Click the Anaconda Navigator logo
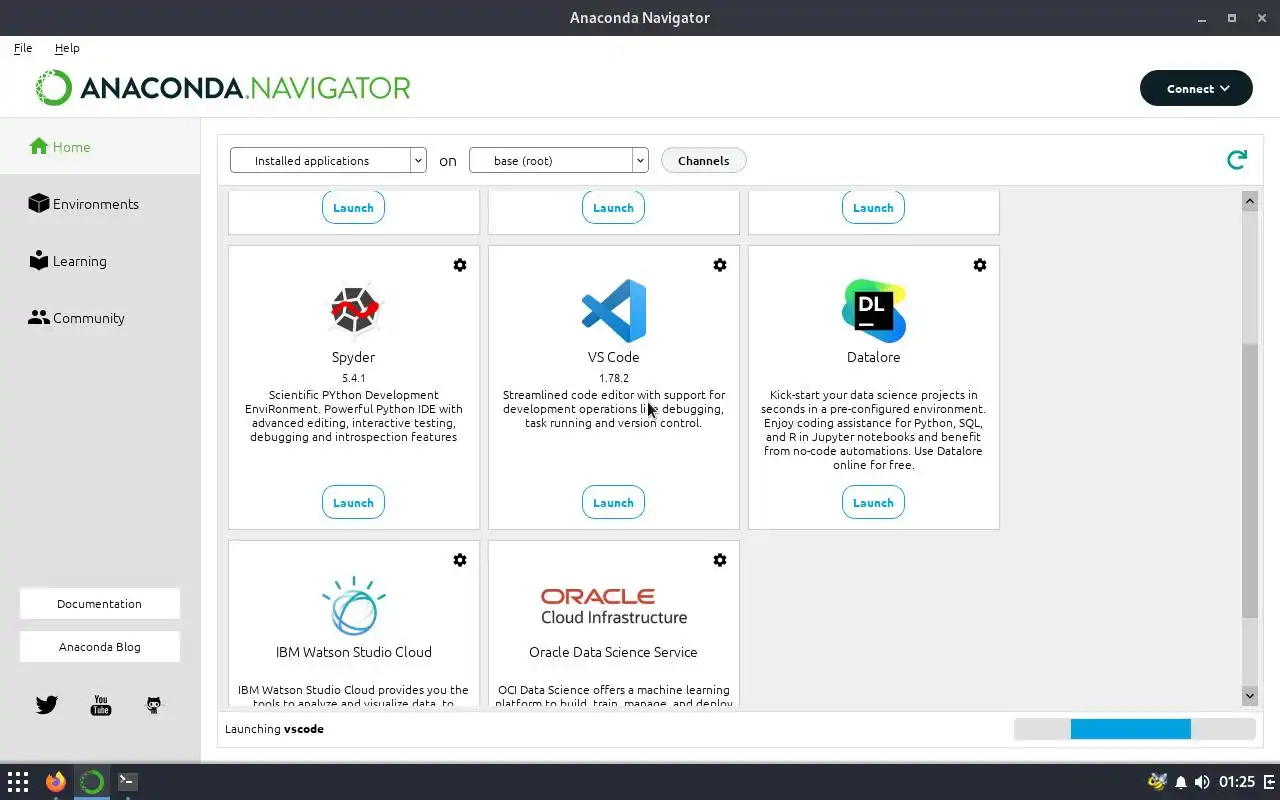This screenshot has width=1280, height=800. point(223,88)
